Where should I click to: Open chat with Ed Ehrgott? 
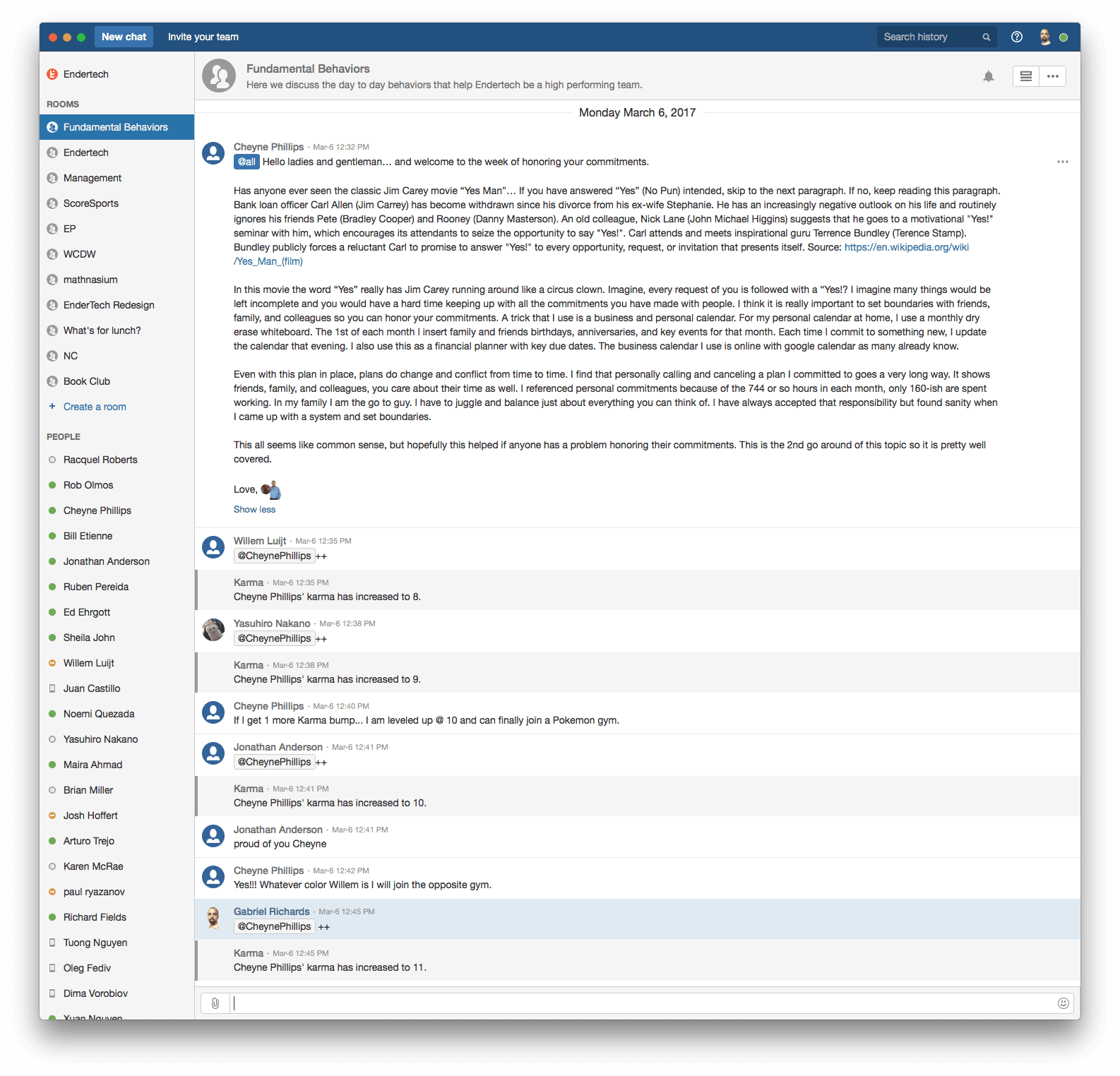click(x=117, y=612)
